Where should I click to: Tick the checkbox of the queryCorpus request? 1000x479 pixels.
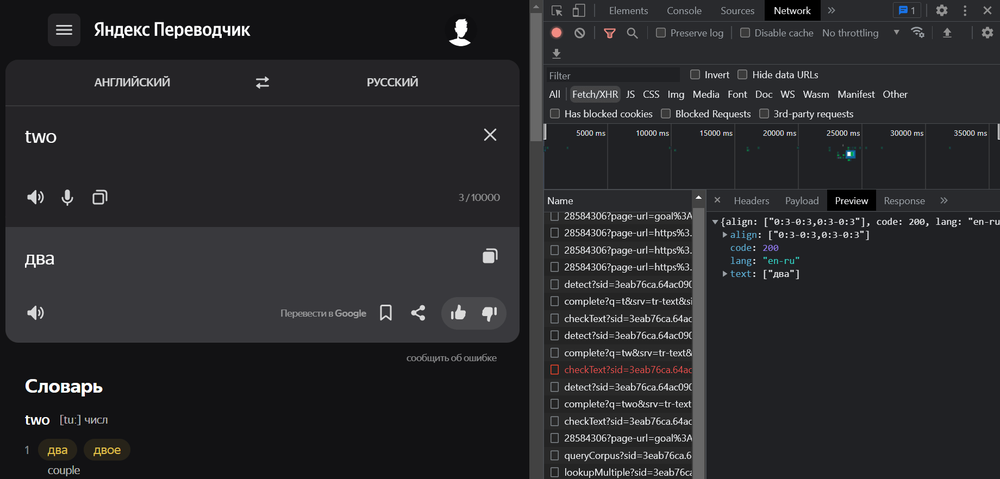[x=554, y=456]
